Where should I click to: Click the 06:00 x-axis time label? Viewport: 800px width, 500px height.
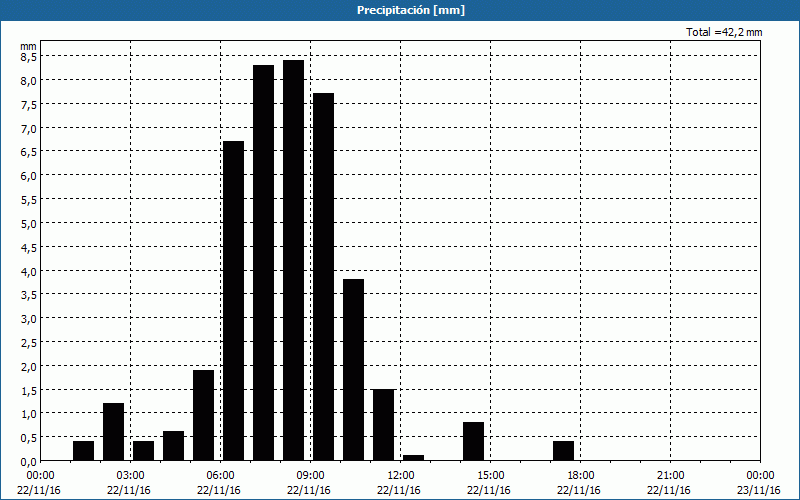coord(220,476)
